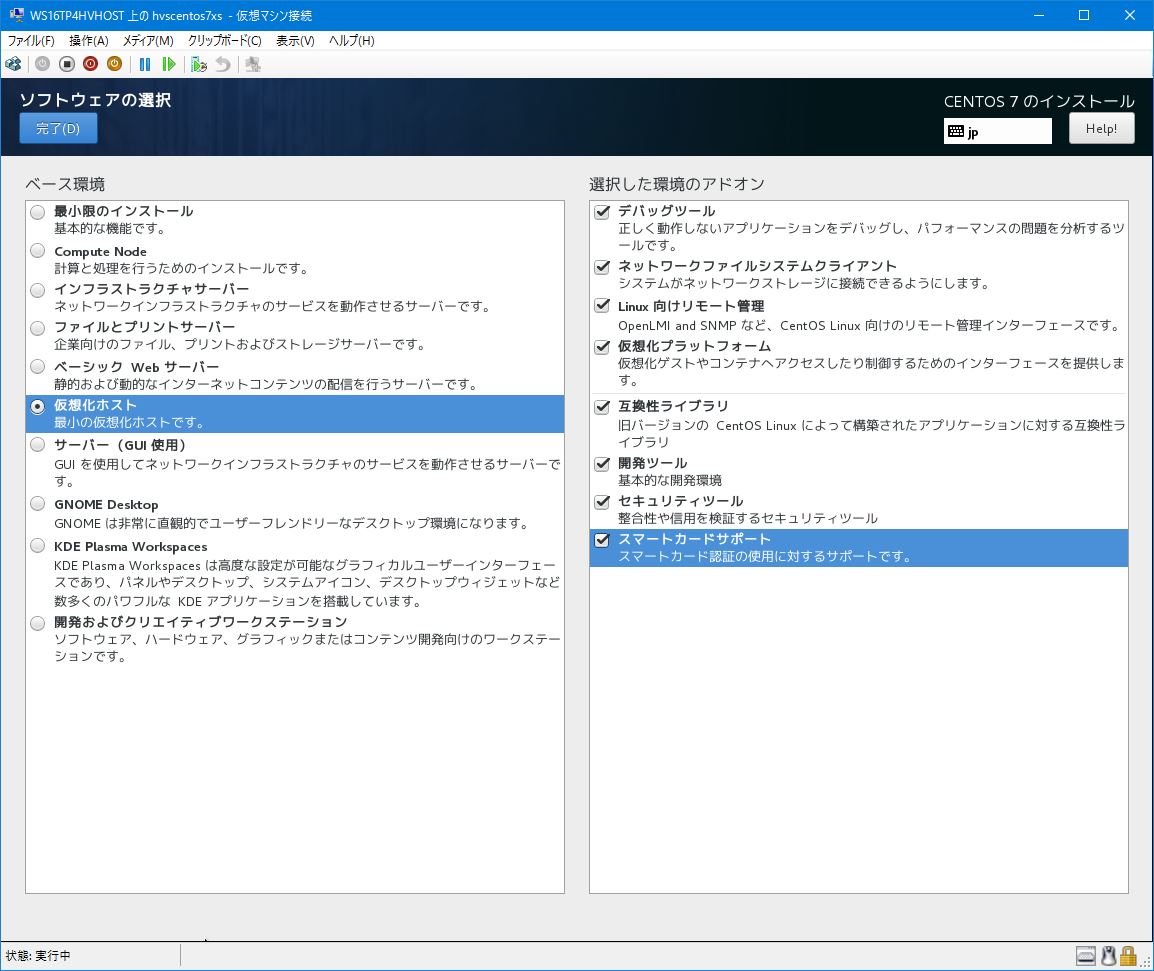Toggle 互換性ライブラリ checkbox
Screen dimensions: 1154x971
602,406
